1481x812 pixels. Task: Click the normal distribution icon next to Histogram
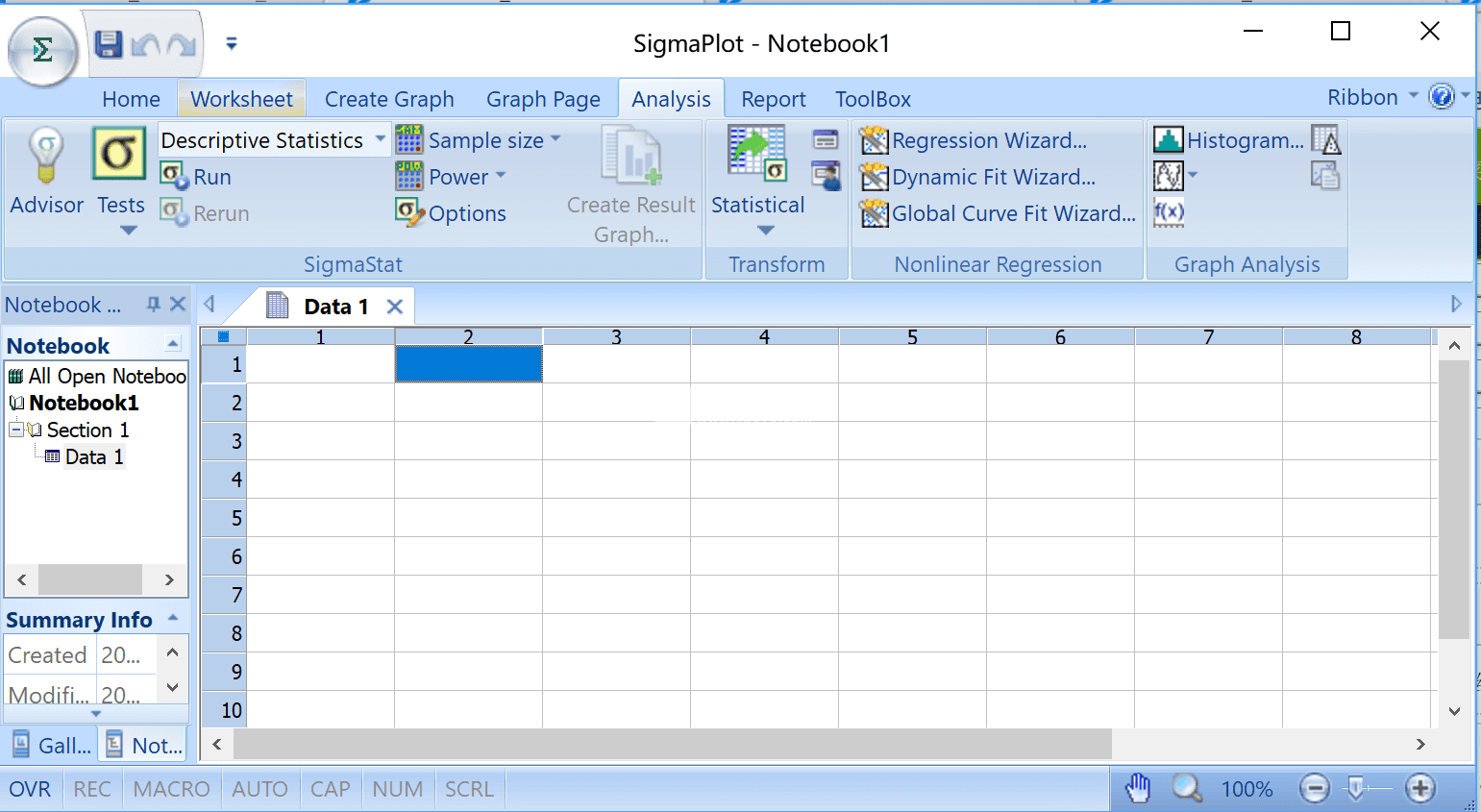coord(1326,140)
